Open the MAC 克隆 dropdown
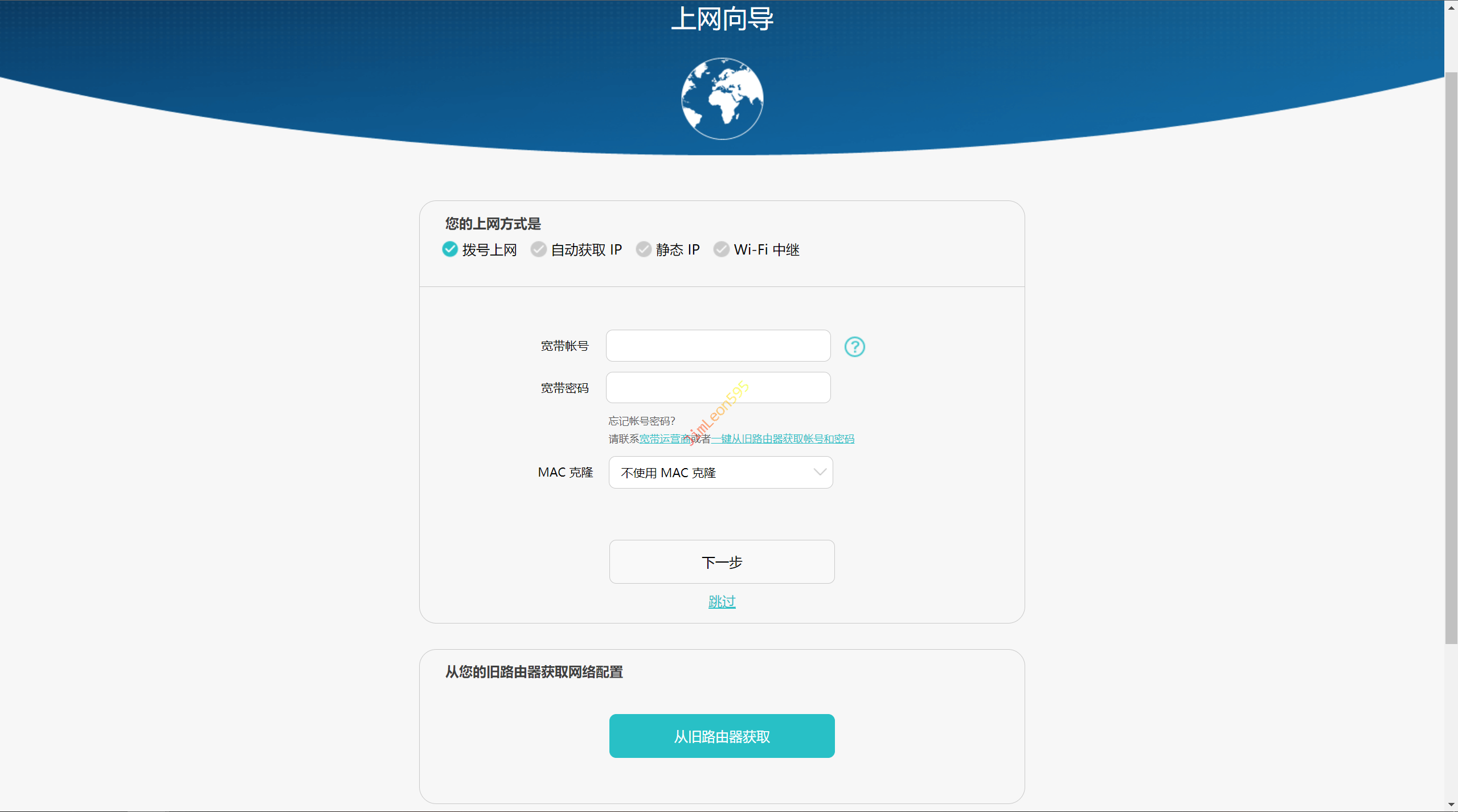 tap(720, 472)
